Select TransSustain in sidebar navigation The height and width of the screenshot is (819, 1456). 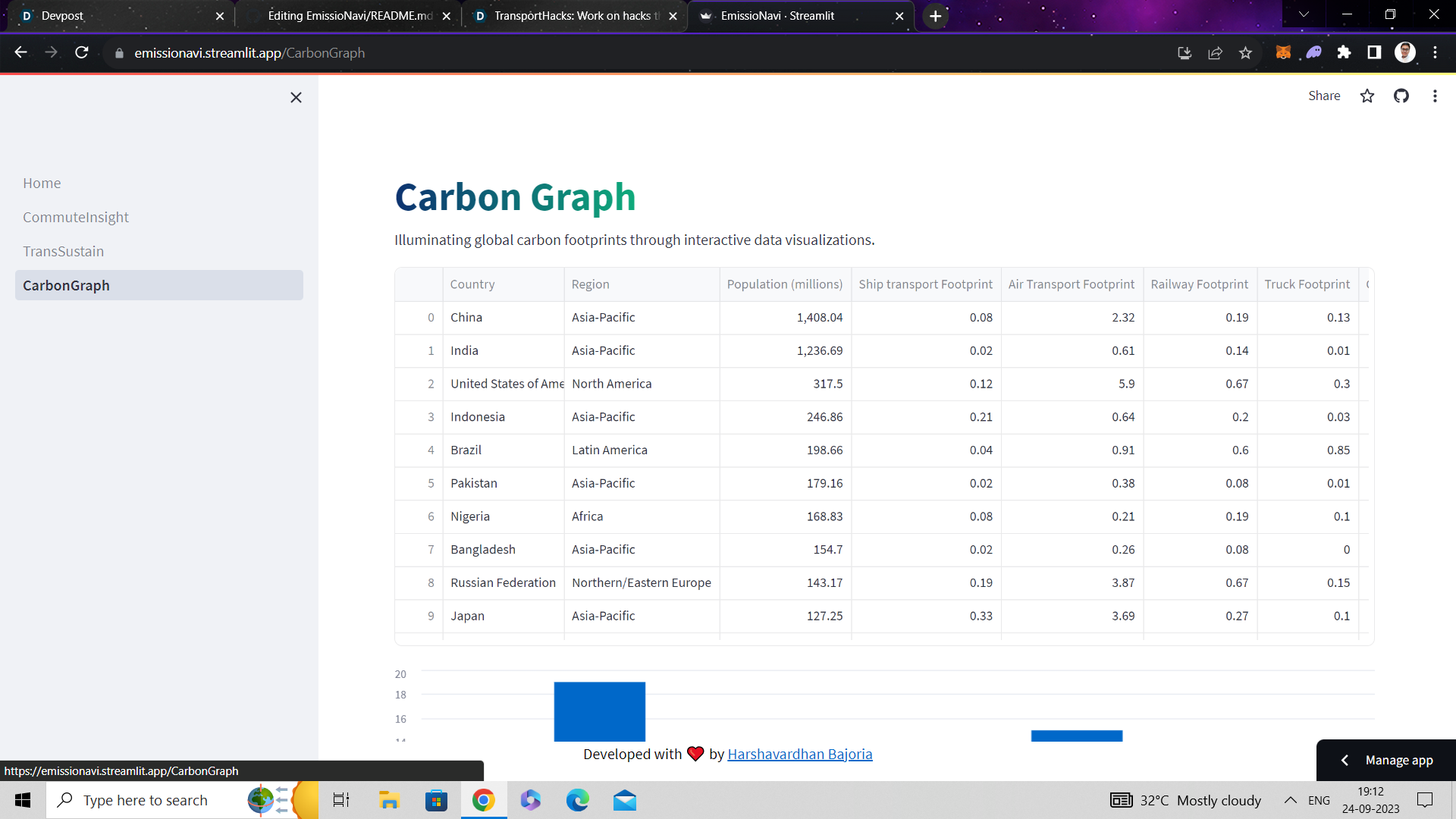[64, 251]
